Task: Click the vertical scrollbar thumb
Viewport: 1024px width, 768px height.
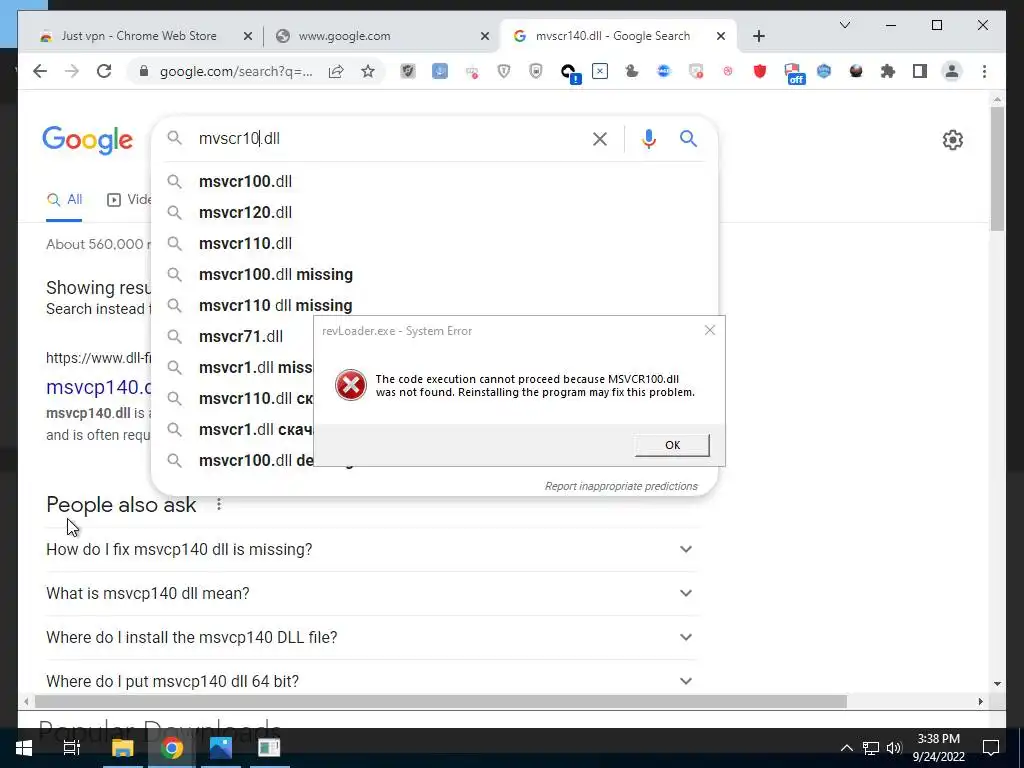Action: (997, 168)
